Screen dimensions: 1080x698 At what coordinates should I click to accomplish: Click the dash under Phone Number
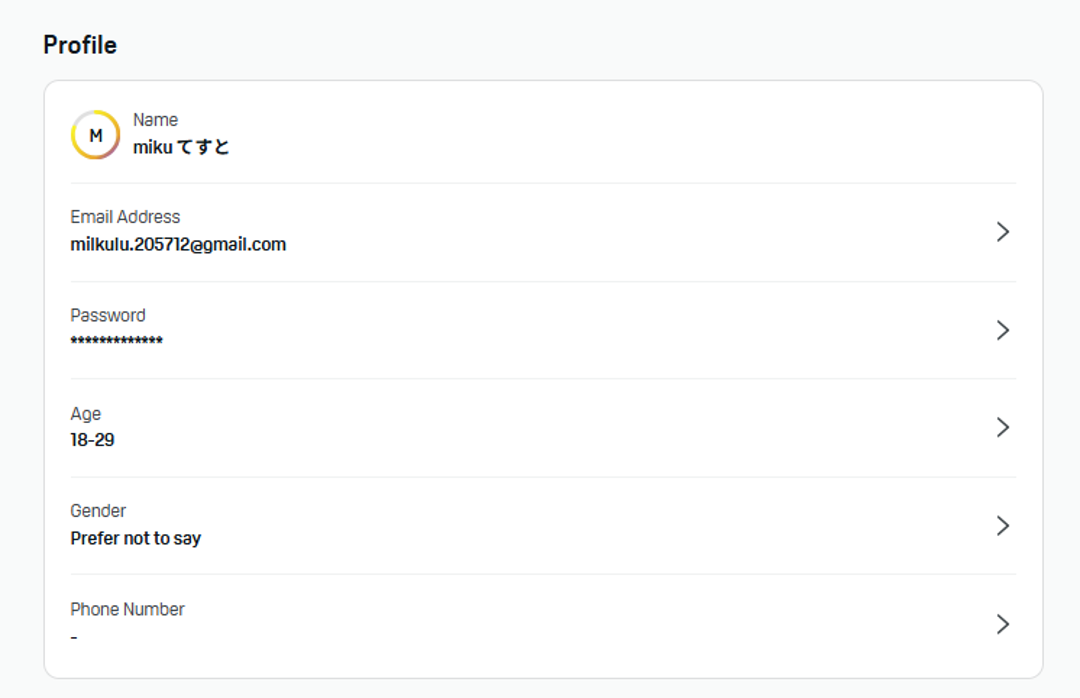point(74,637)
